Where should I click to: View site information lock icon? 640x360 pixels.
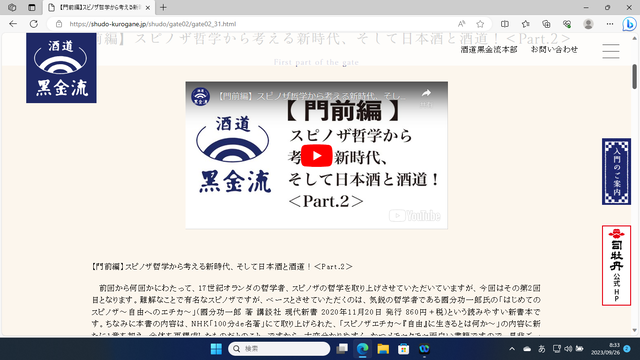coord(59,24)
